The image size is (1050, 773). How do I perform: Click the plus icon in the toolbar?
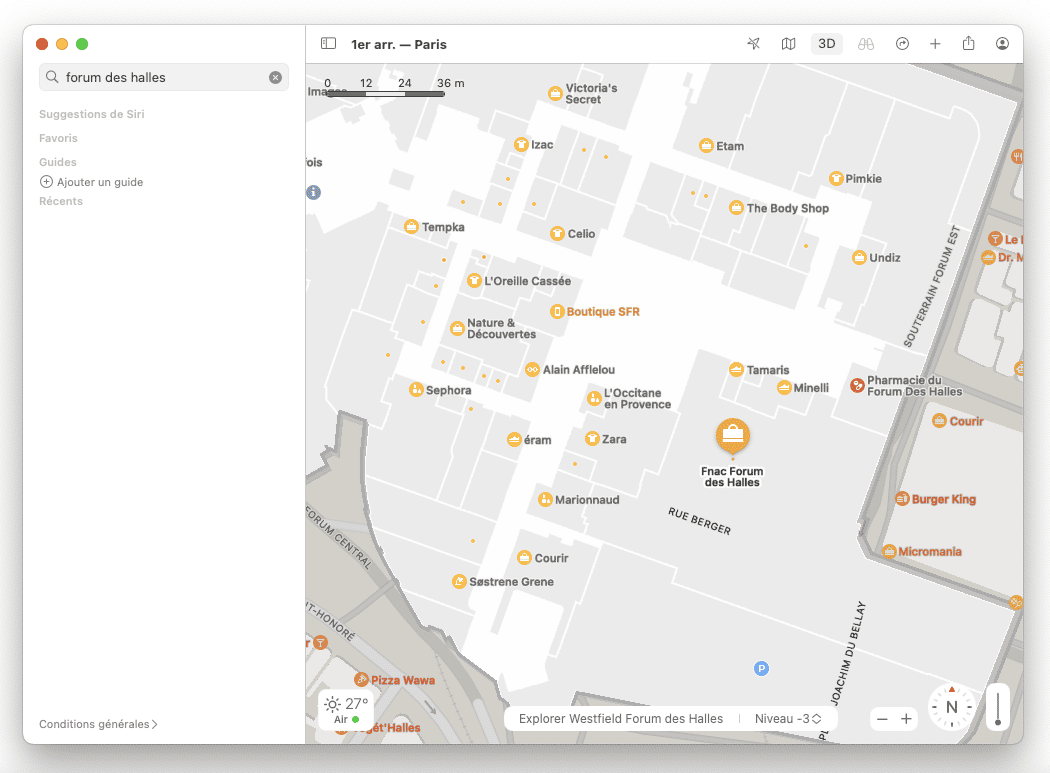click(935, 44)
